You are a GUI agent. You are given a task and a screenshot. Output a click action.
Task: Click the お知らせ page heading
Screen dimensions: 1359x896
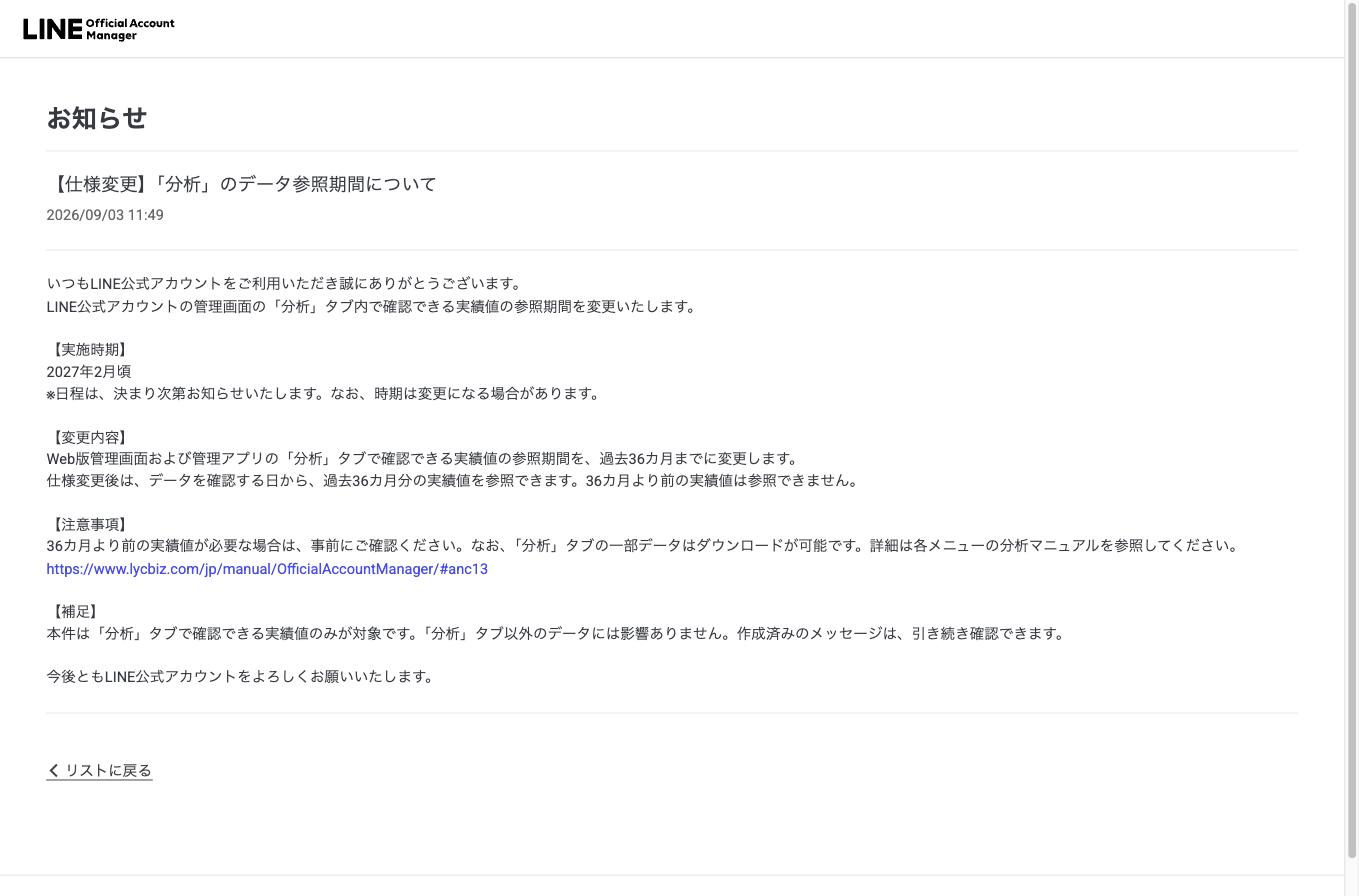[x=97, y=118]
